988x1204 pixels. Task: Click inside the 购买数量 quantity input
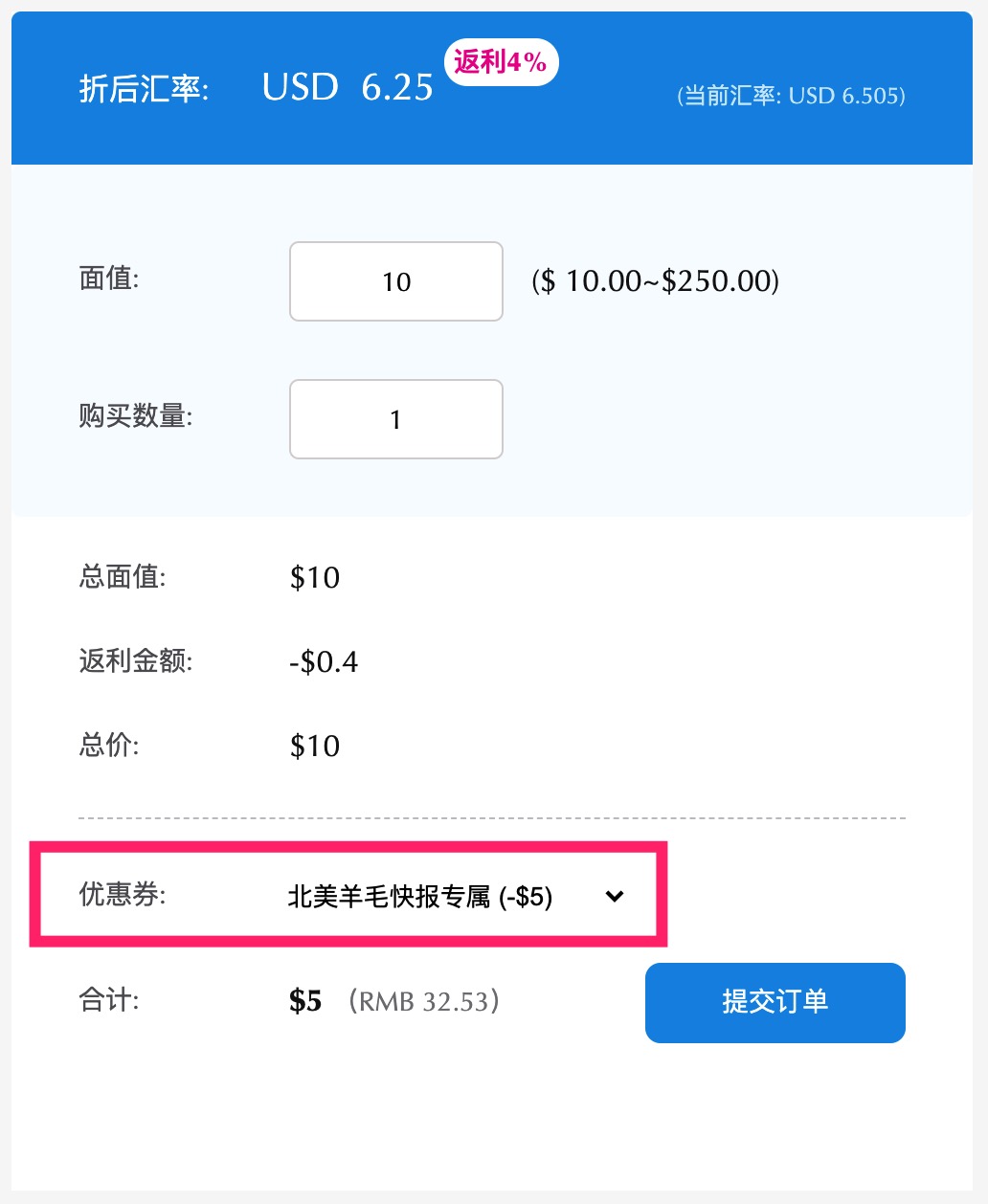(x=395, y=418)
